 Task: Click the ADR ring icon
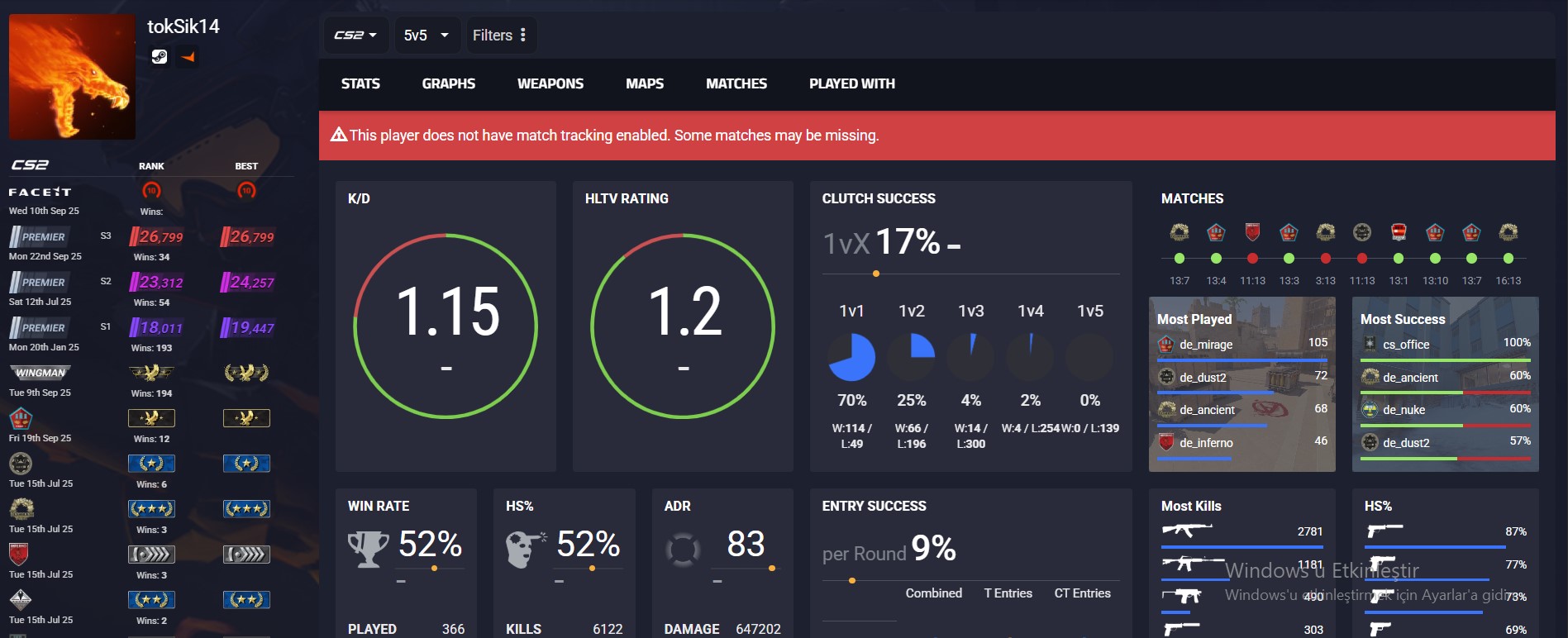pos(683,549)
